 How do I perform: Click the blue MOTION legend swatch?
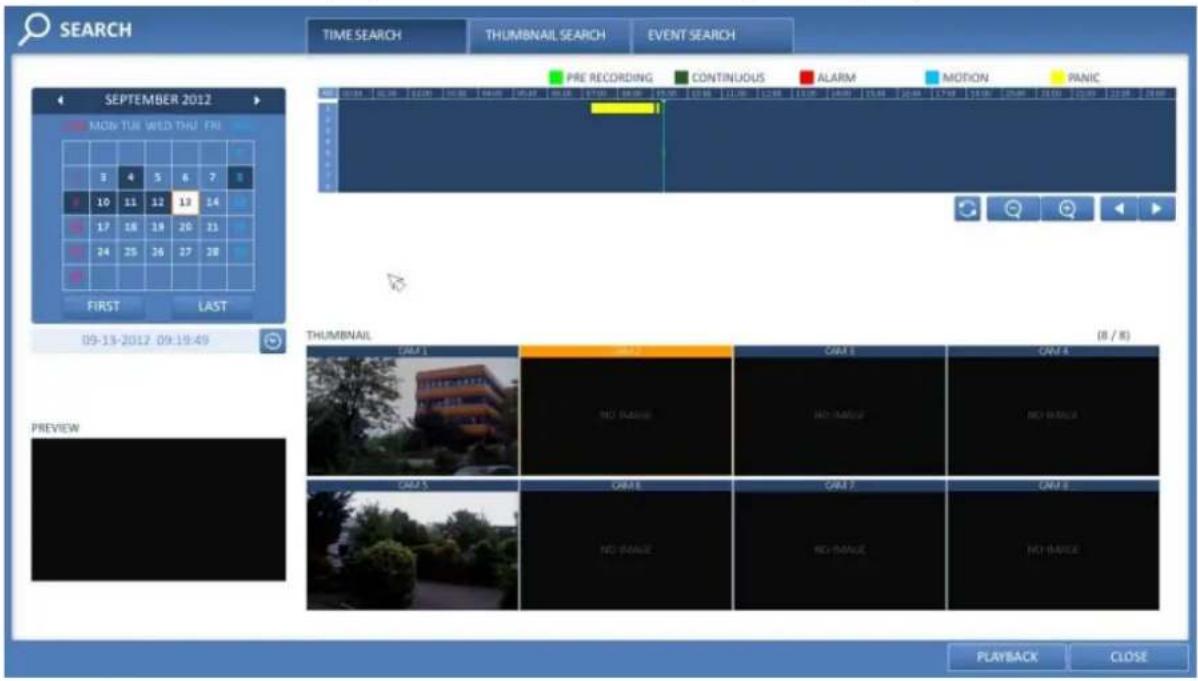click(x=932, y=77)
